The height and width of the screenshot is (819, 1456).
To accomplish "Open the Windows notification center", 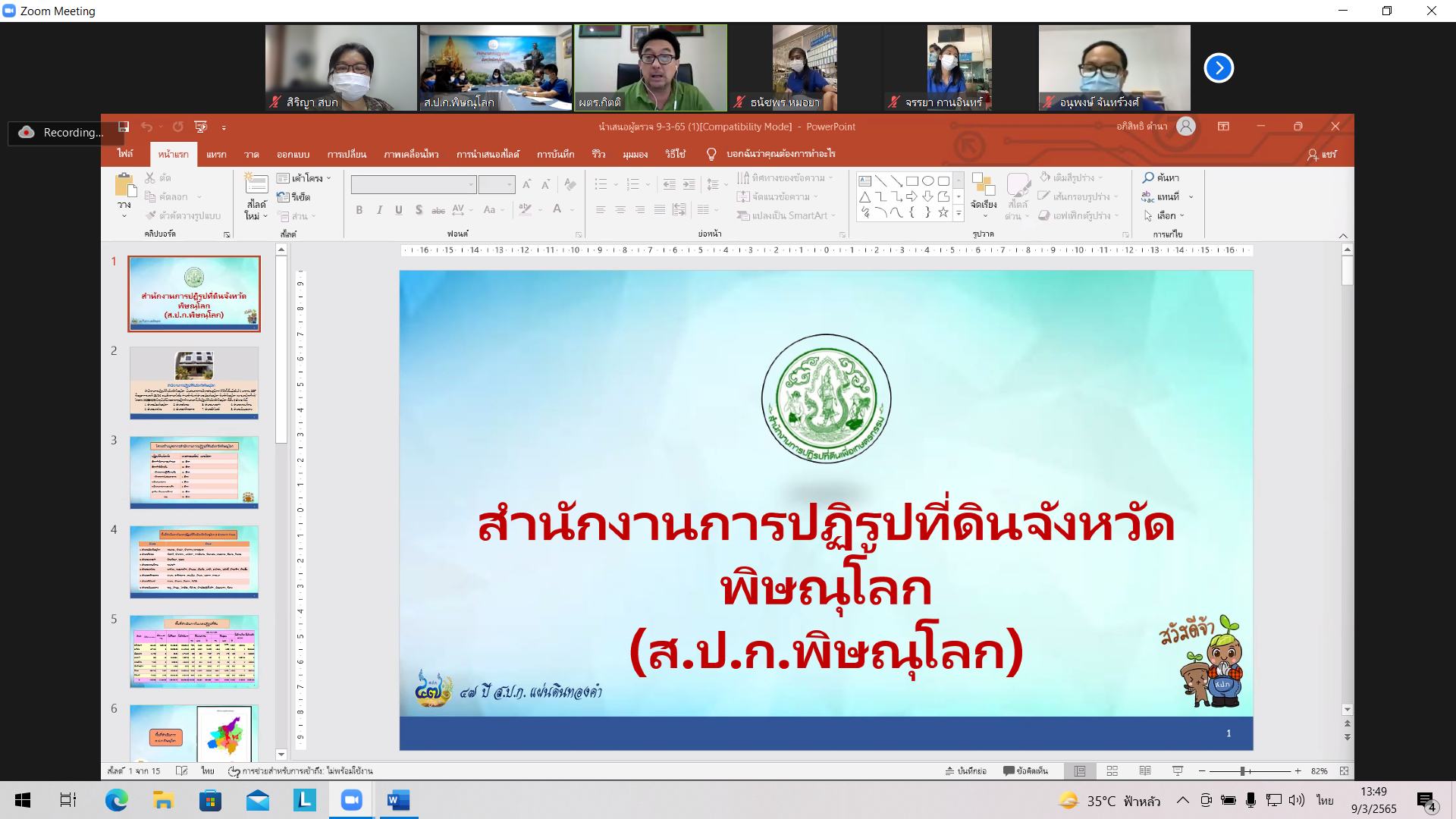I will point(1426,801).
